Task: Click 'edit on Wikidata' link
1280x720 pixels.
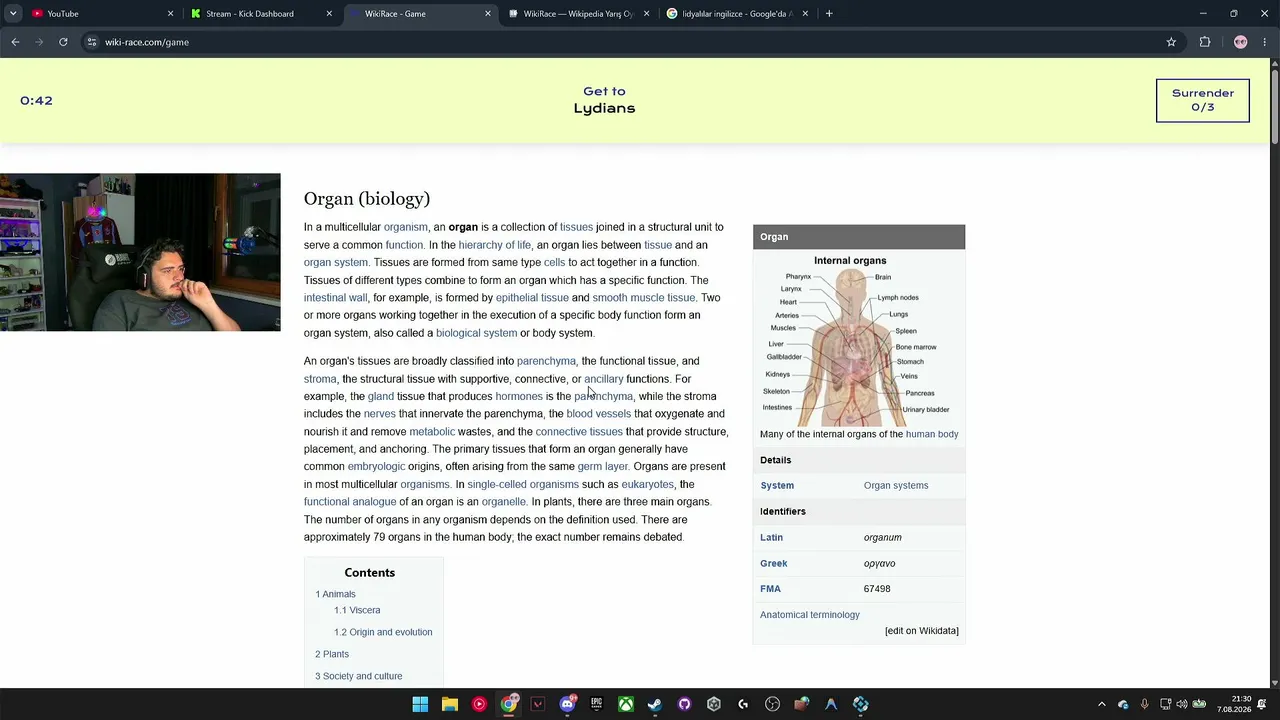Action: point(922,631)
